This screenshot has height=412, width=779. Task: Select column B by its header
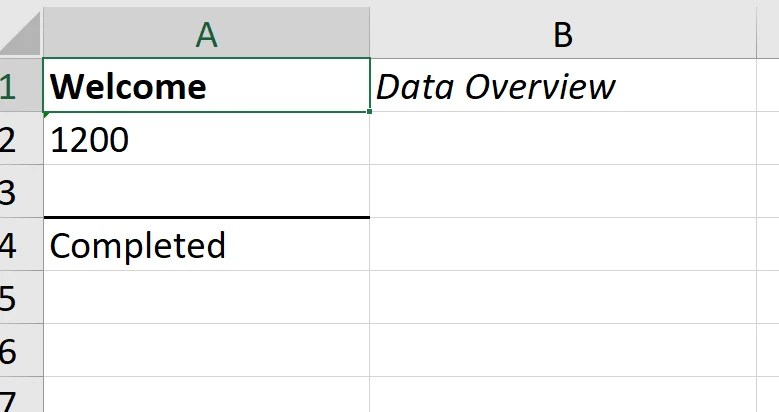coord(563,34)
